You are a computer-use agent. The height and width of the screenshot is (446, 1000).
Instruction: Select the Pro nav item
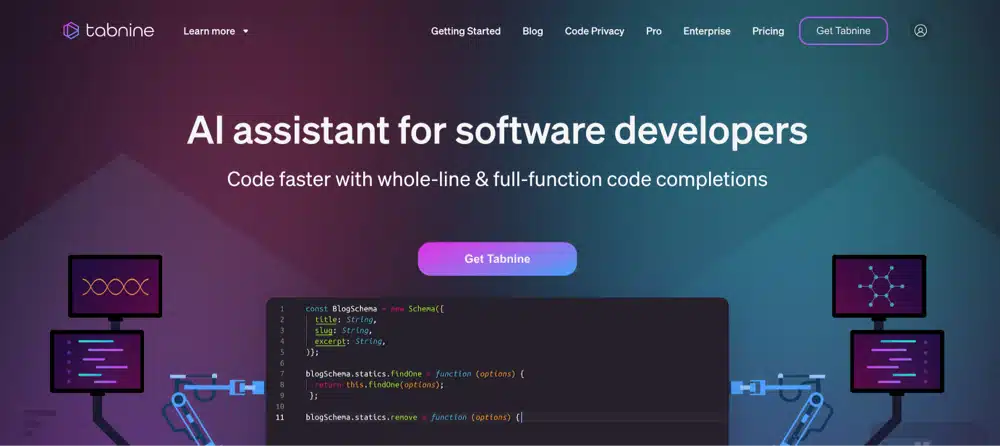654,31
